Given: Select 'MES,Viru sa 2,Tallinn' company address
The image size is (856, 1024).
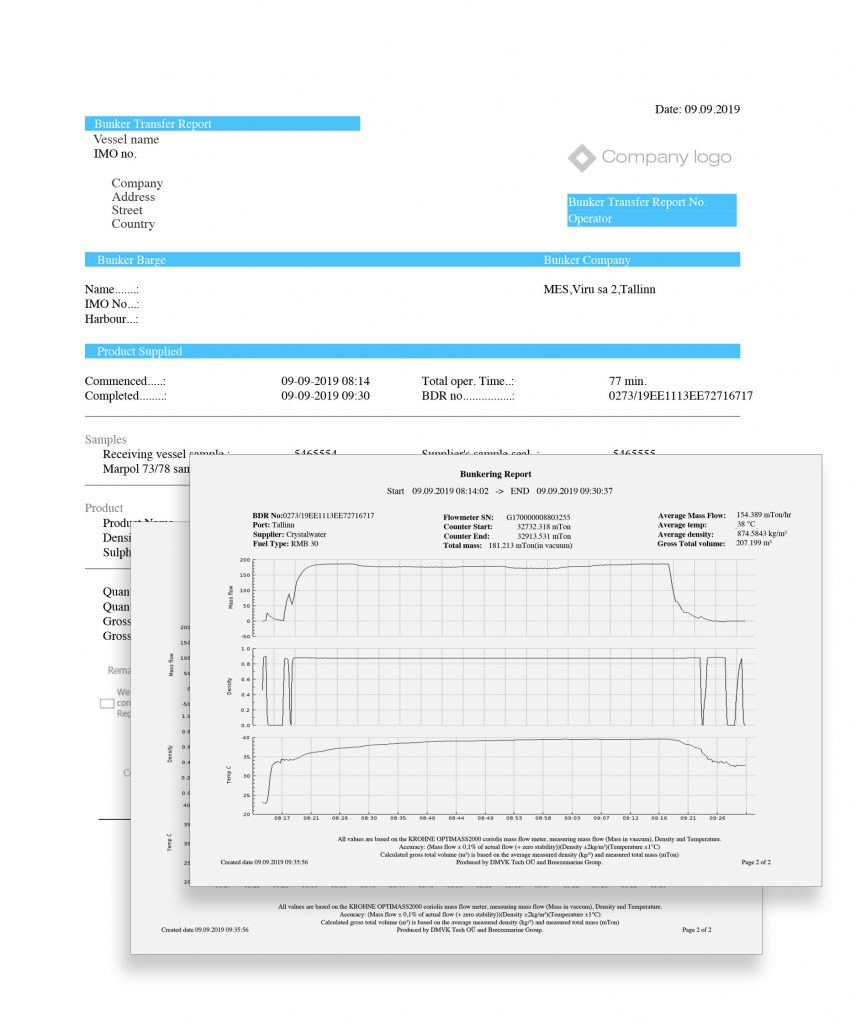Looking at the screenshot, I should pos(599,289).
